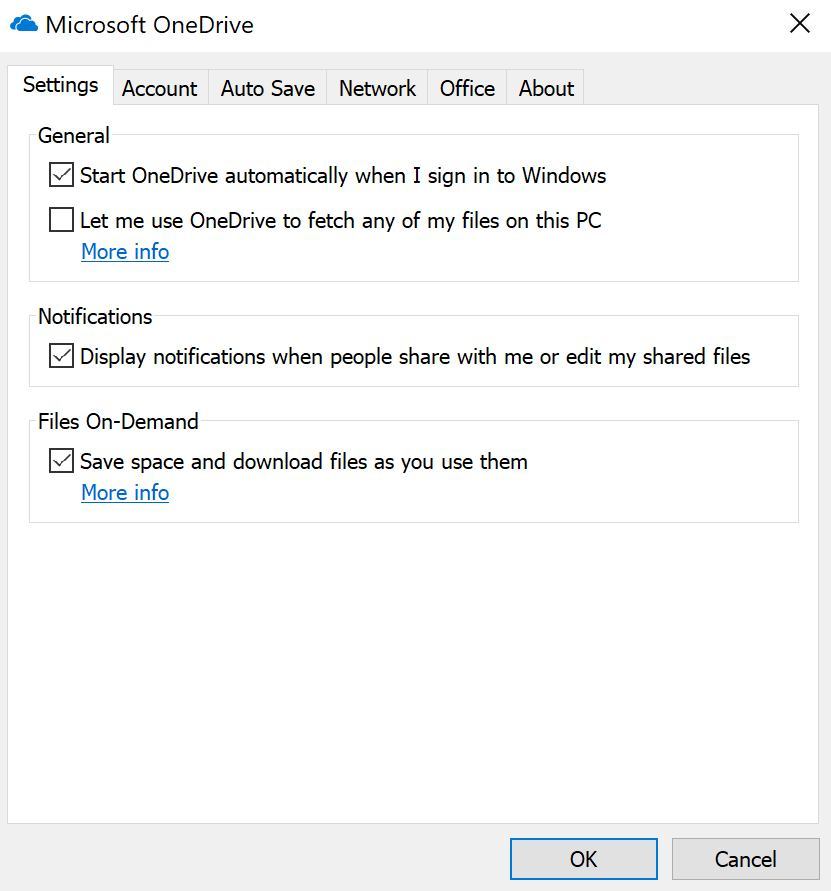Open More info link under fetch files option
The image size is (831, 891).
tap(125, 252)
